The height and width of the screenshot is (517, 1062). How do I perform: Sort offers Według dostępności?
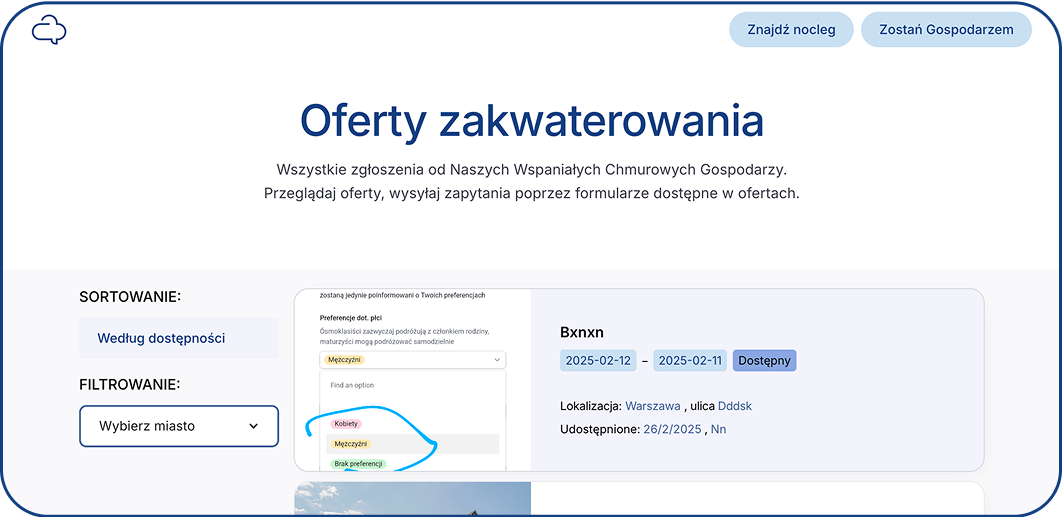point(179,338)
